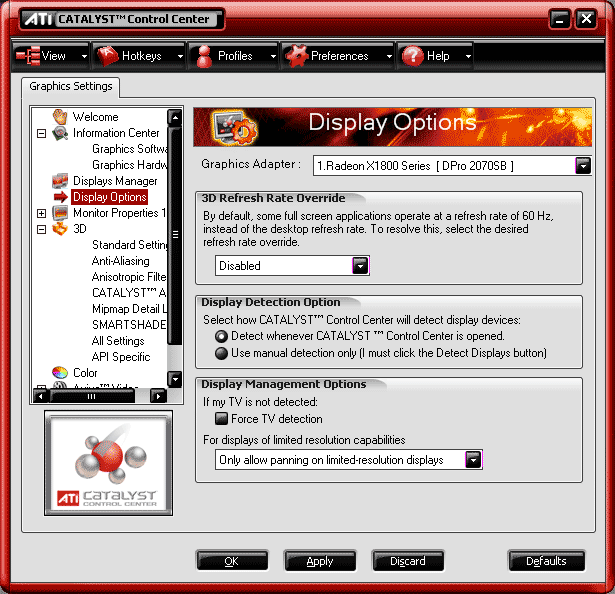Click the Color wheel icon
615x594 pixels.
coord(60,372)
